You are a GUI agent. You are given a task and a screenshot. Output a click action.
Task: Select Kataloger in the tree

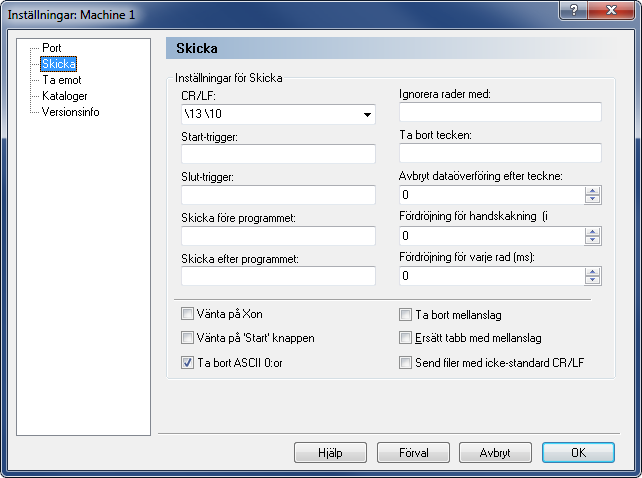point(65,96)
